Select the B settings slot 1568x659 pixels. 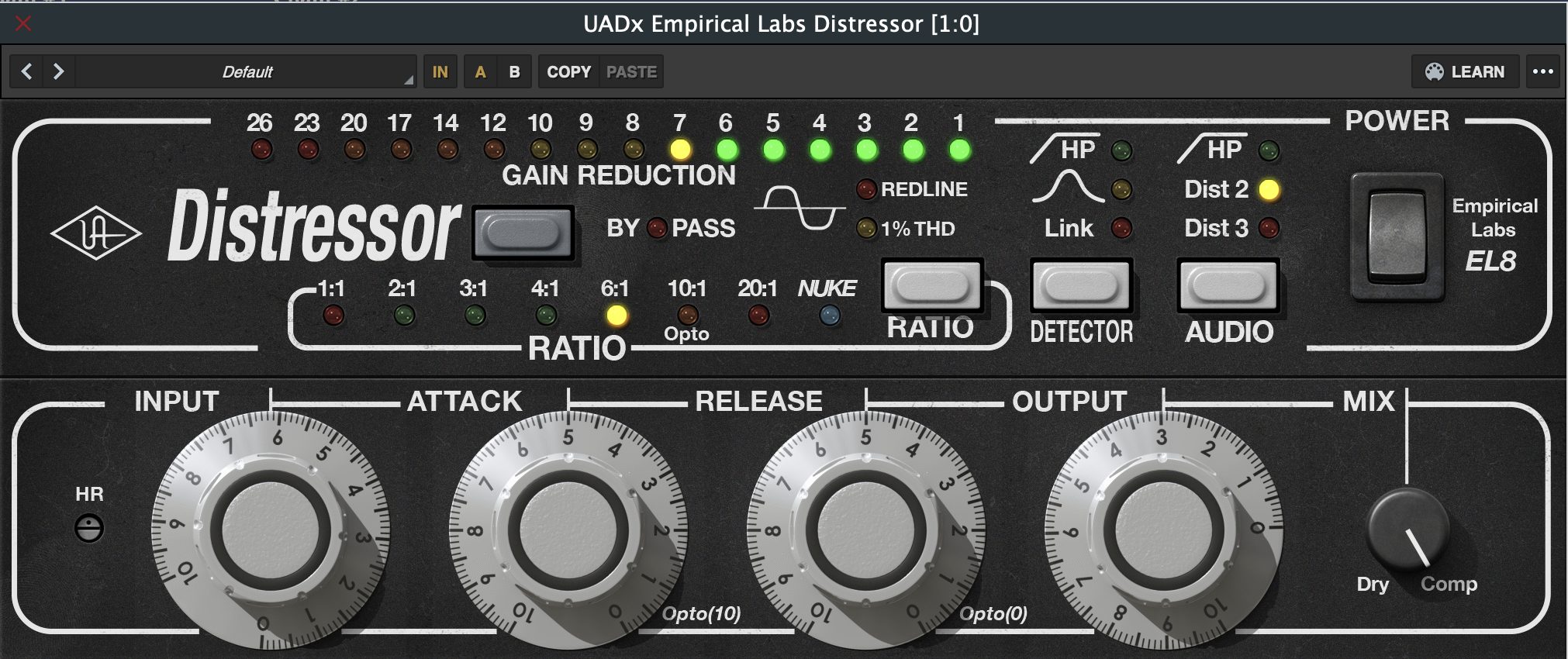pos(514,72)
